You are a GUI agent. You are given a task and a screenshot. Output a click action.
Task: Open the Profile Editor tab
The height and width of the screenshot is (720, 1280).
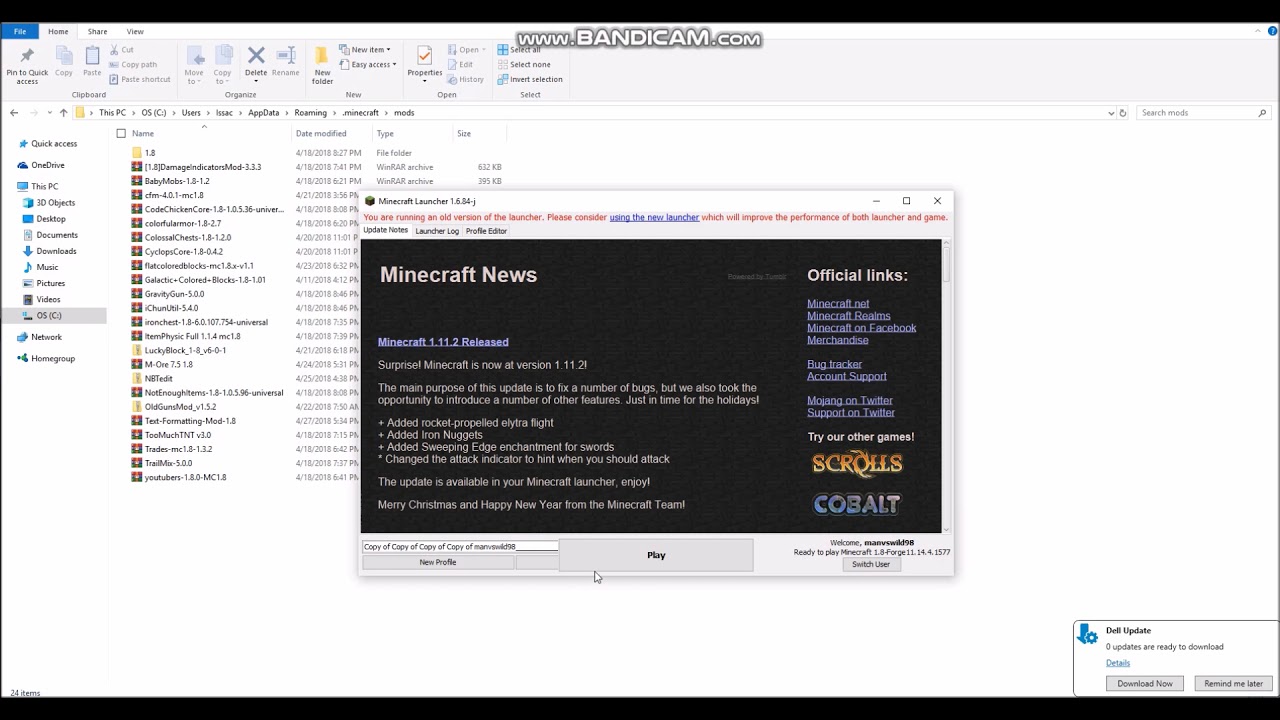[486, 231]
